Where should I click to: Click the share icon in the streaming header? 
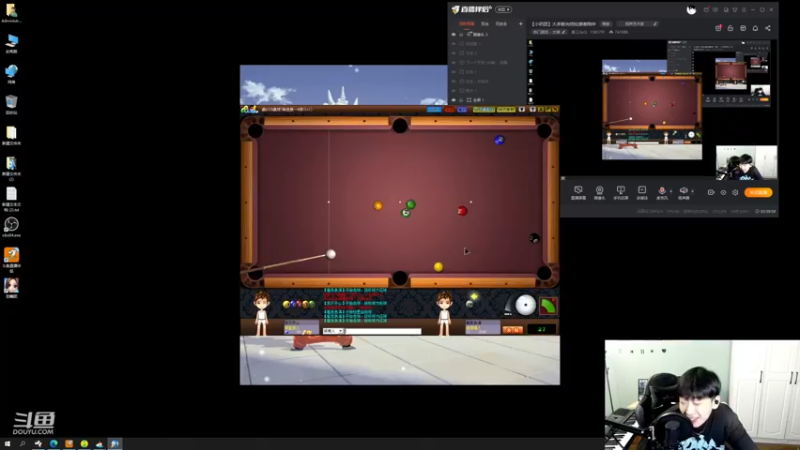pos(768,28)
